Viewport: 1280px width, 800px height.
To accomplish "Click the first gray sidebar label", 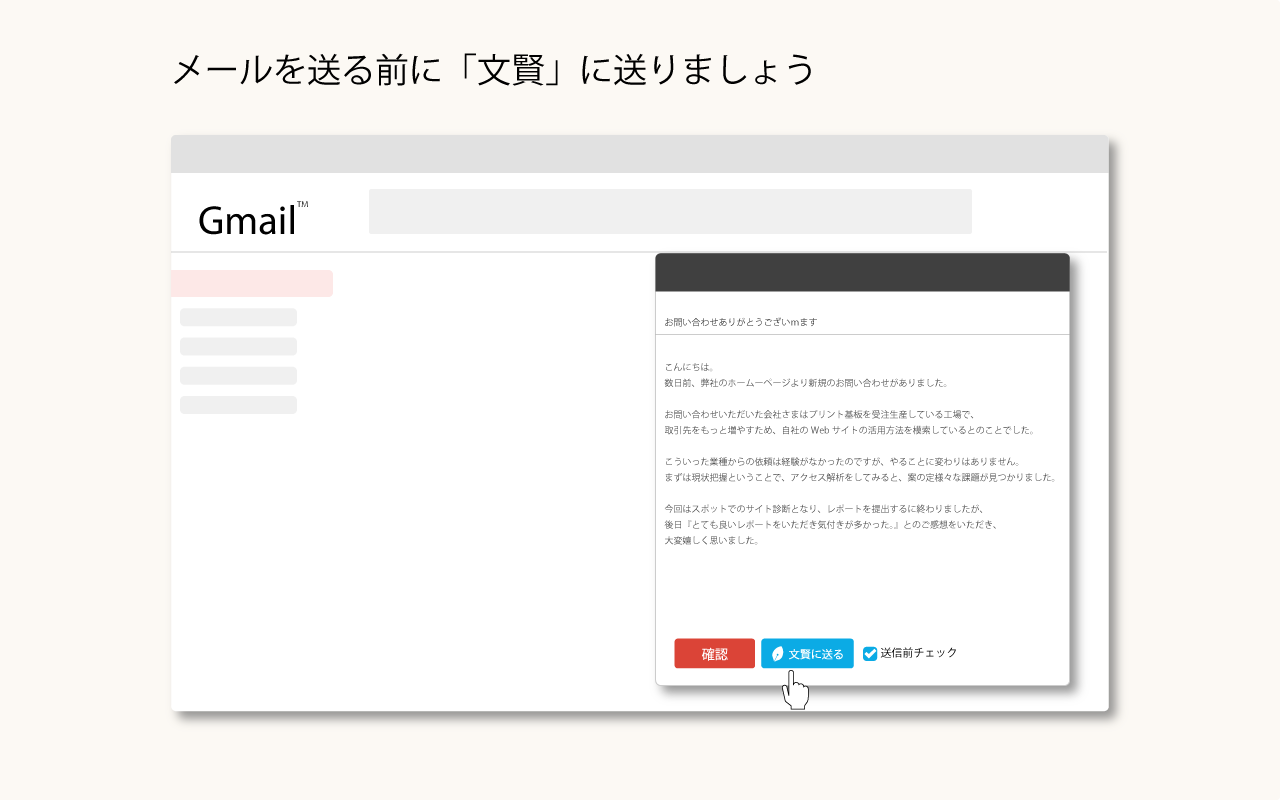I will point(238,316).
